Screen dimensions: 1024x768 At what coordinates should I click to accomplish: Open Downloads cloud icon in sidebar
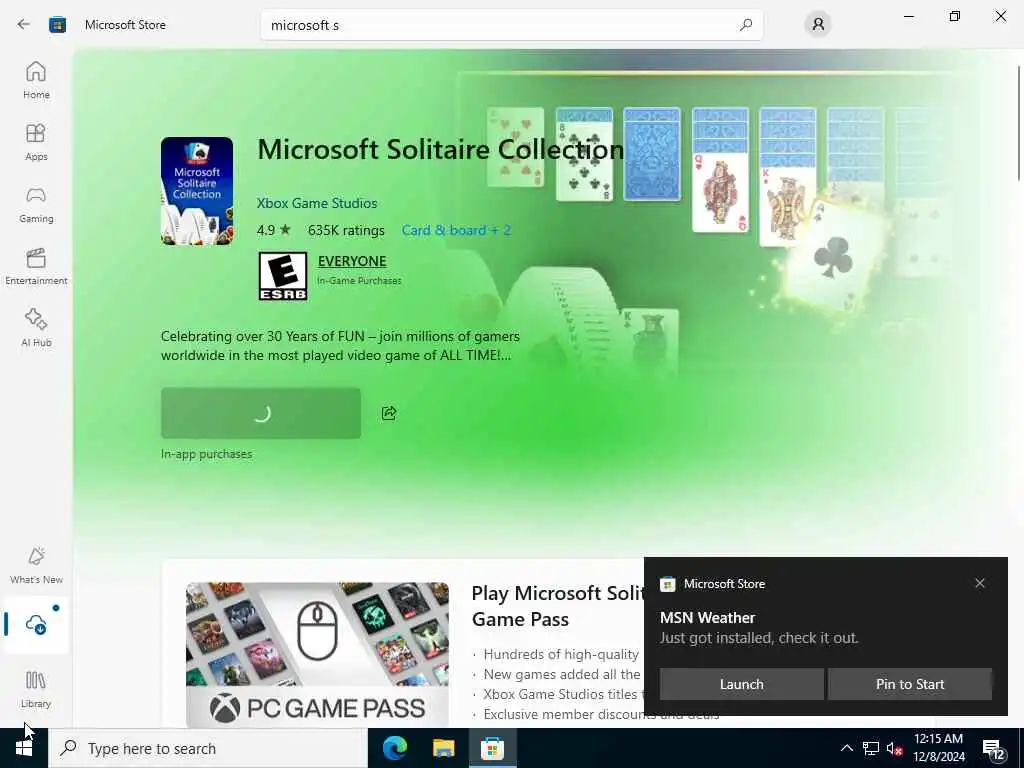[x=36, y=625]
